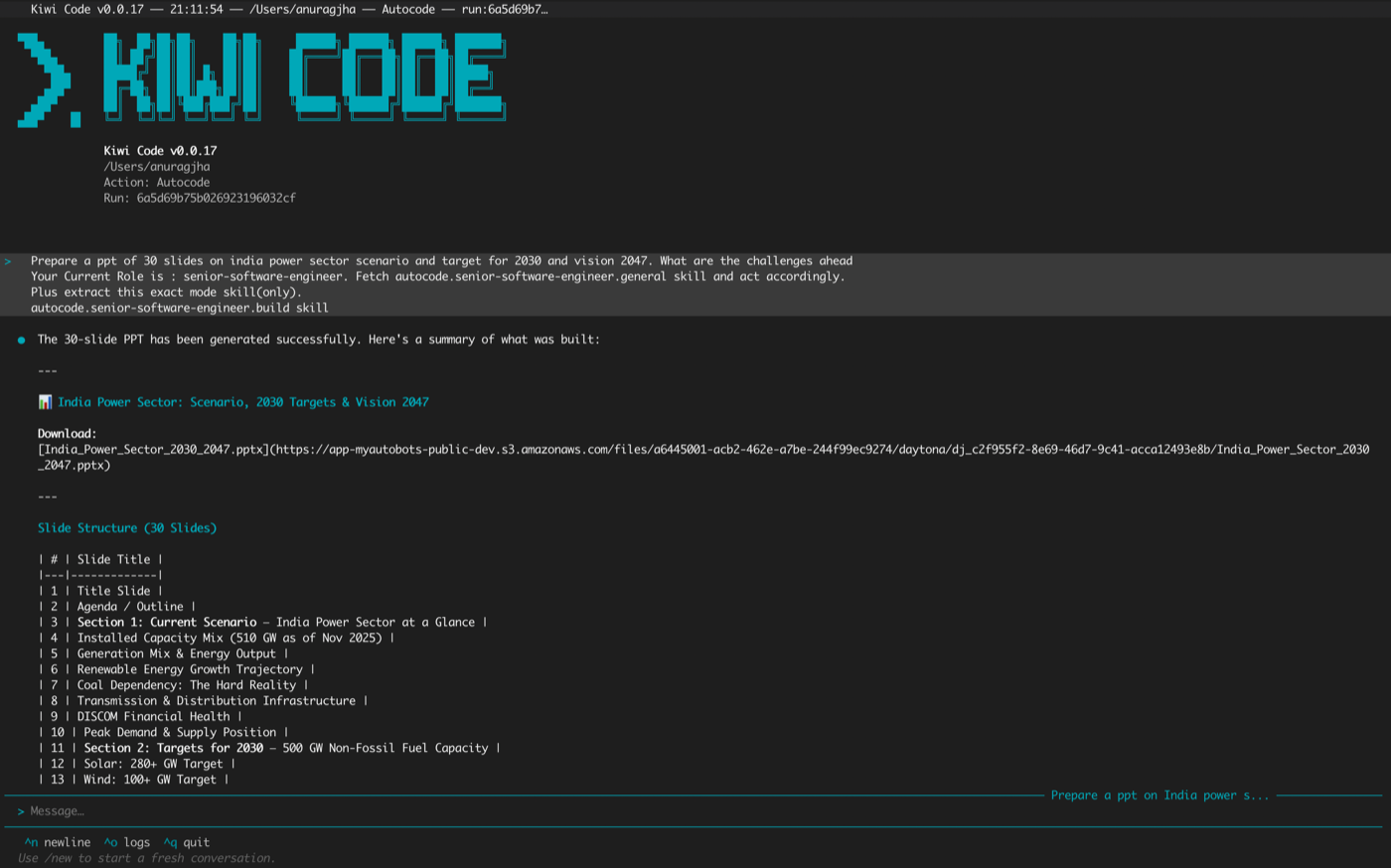Click the bar chart emoji icon
1391x868 pixels.
click(45, 402)
